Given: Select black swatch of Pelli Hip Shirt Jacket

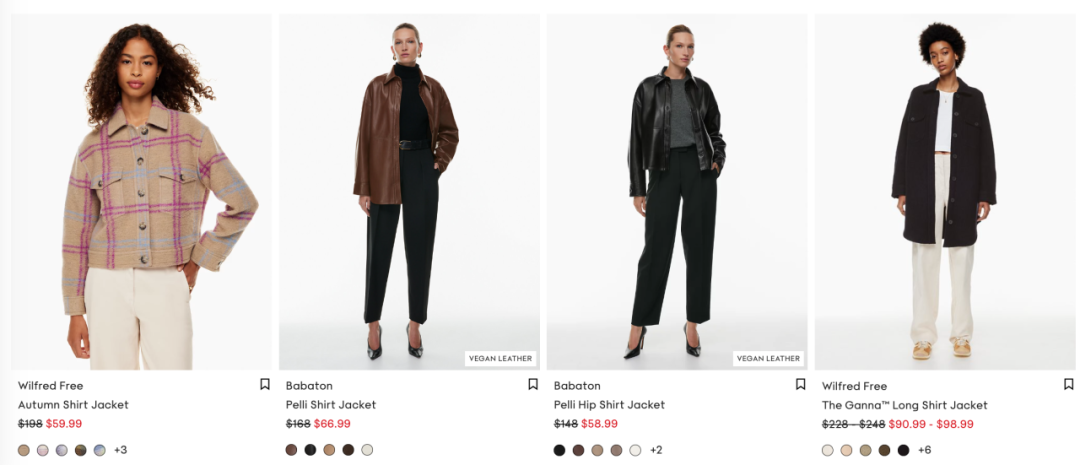Looking at the screenshot, I should [559, 450].
